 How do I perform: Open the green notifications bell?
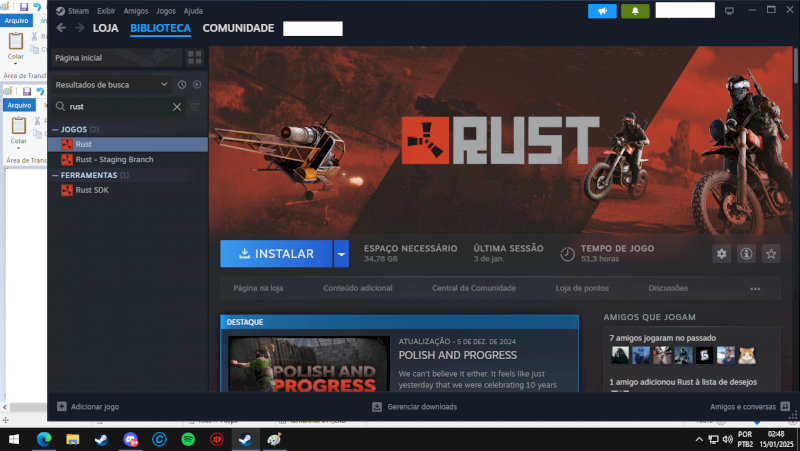click(x=635, y=11)
